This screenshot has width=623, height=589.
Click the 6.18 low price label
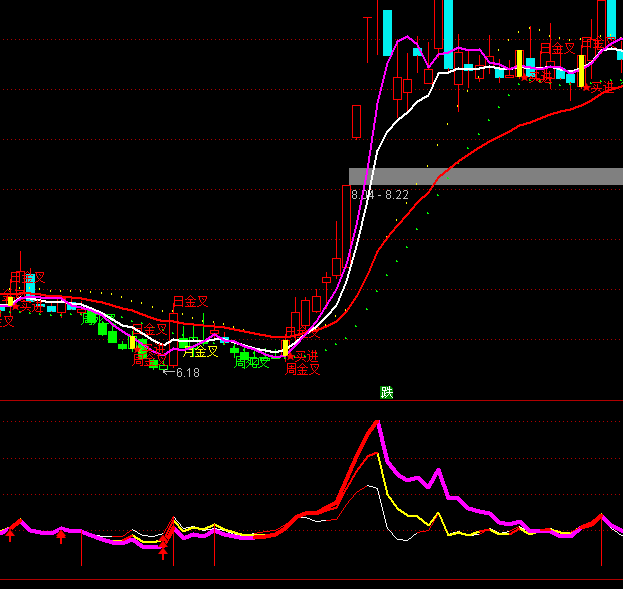(x=187, y=373)
